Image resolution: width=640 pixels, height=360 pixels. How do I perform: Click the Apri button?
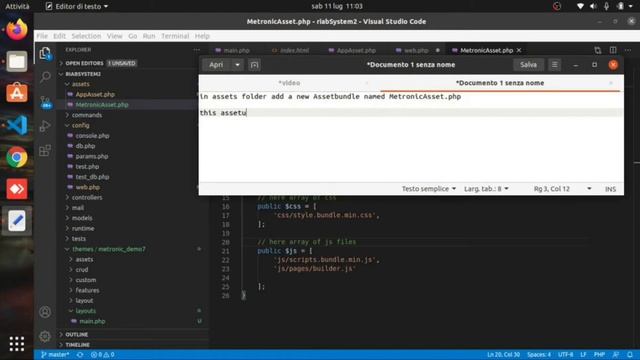pyautogui.click(x=216, y=65)
